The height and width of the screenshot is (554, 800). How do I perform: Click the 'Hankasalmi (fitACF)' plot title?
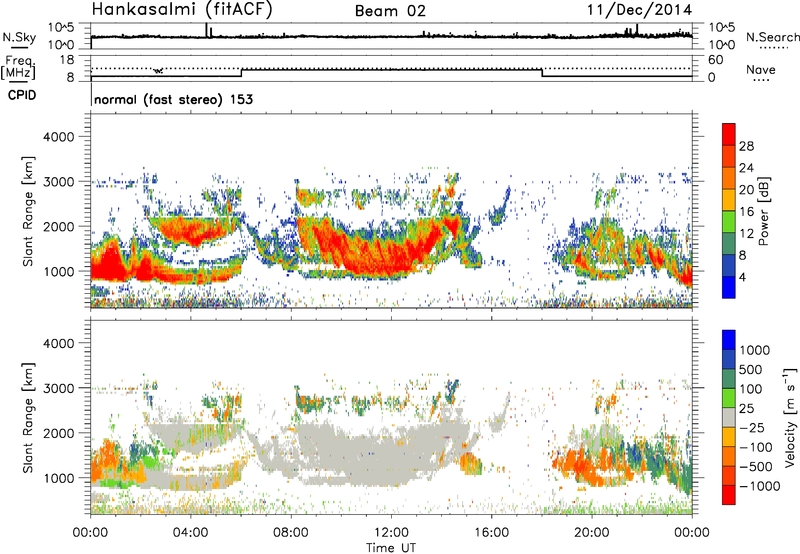tap(182, 10)
